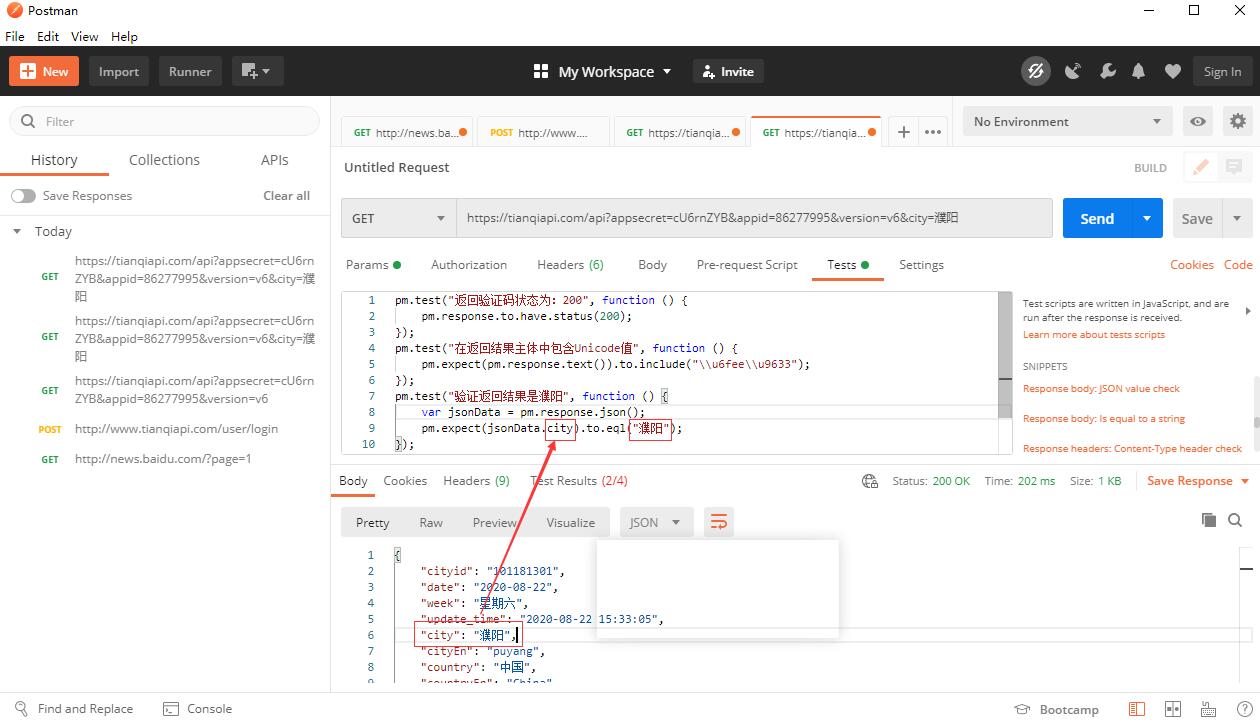1260x725 pixels.
Task: Switch to the Visualize response view
Action: click(x=570, y=522)
